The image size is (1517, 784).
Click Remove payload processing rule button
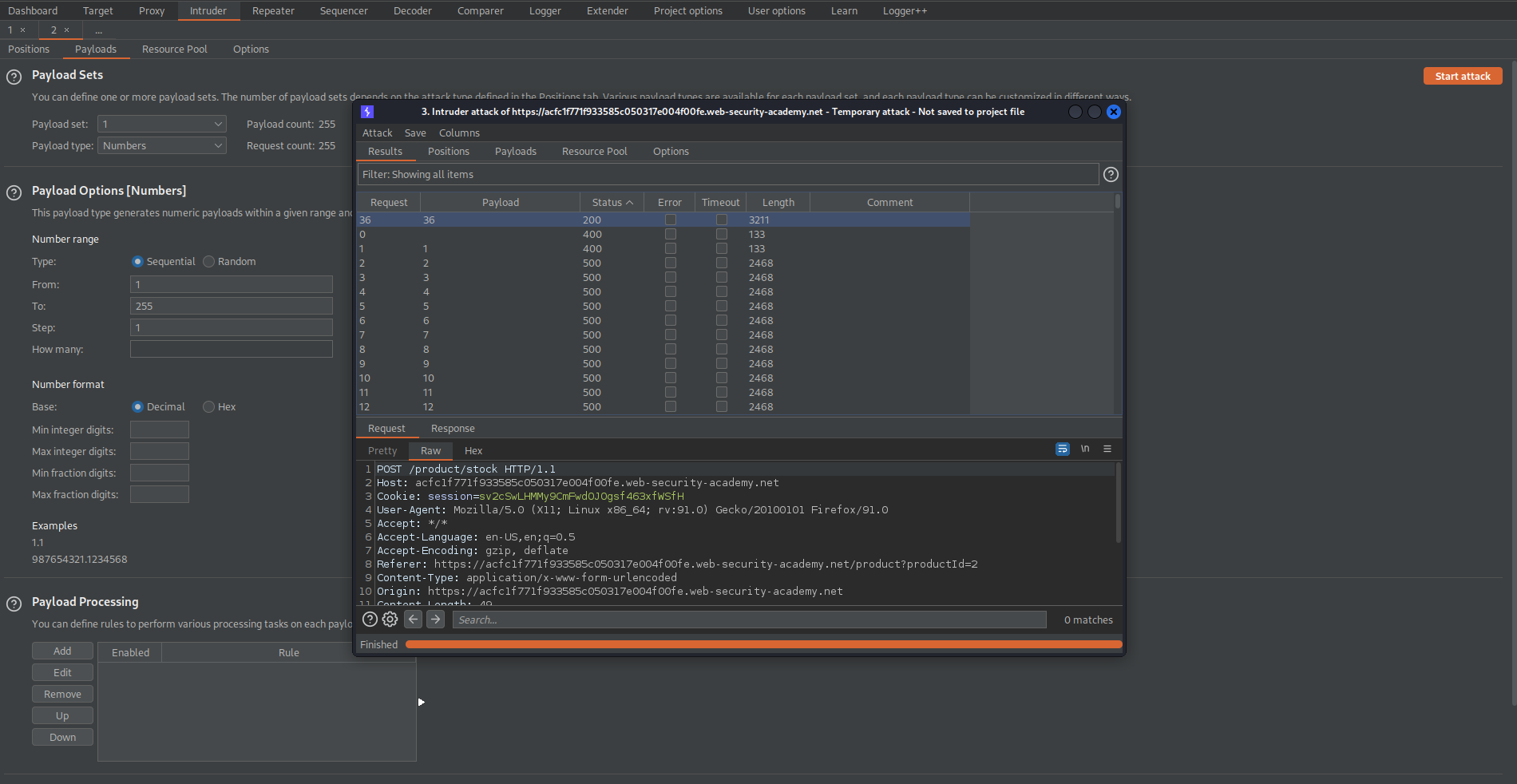[62, 694]
